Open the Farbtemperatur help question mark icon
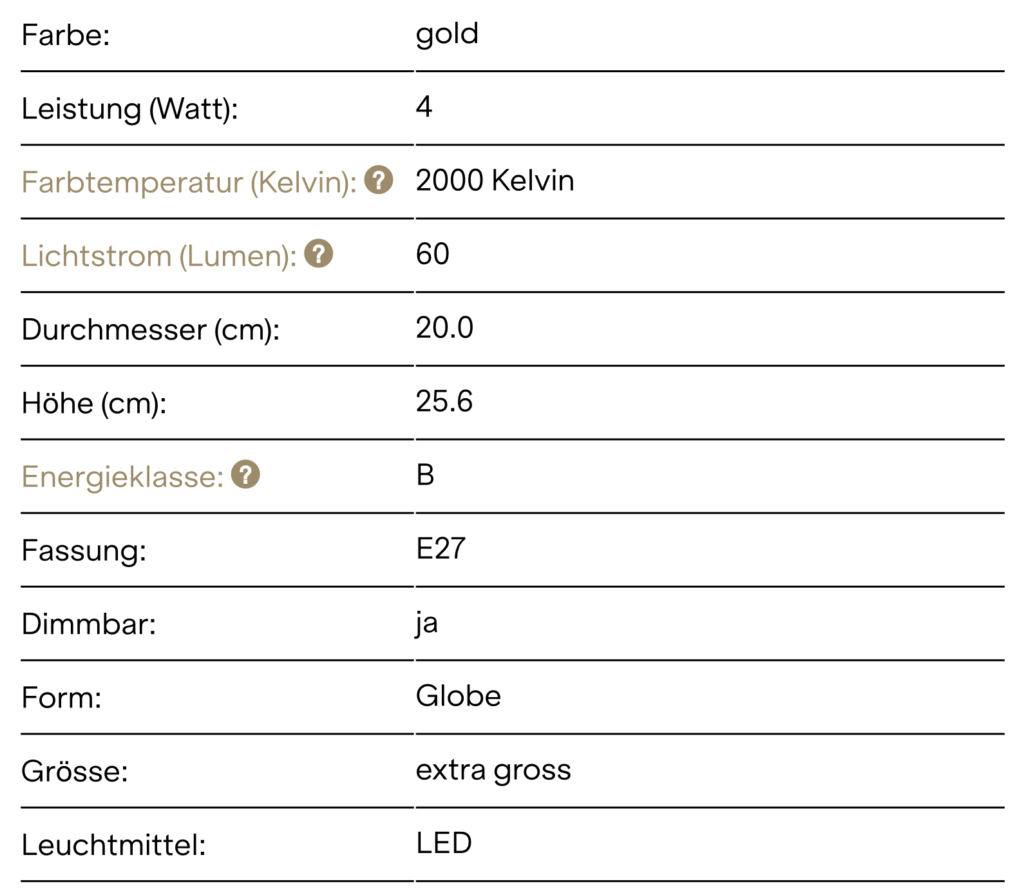1024x893 pixels. (x=379, y=180)
